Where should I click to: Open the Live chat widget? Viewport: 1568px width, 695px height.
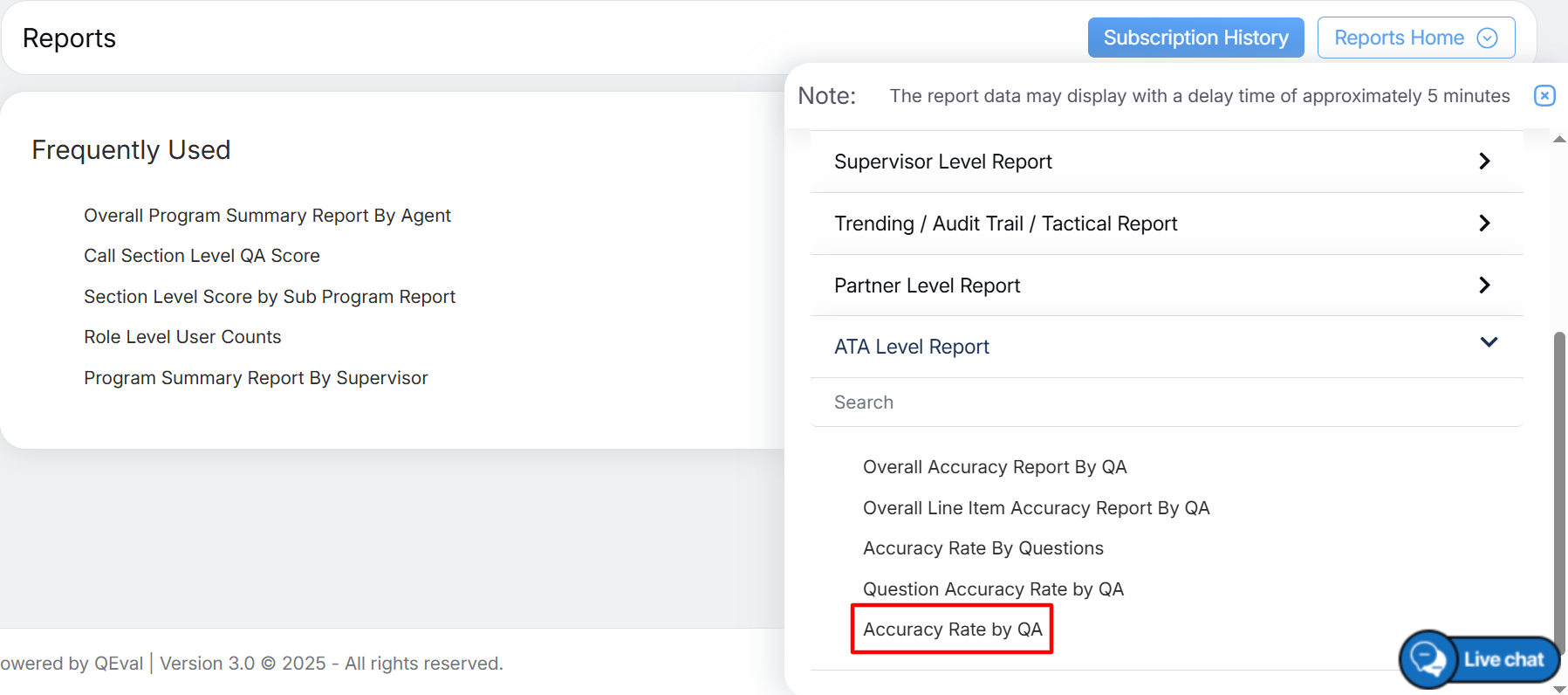pos(1481,659)
